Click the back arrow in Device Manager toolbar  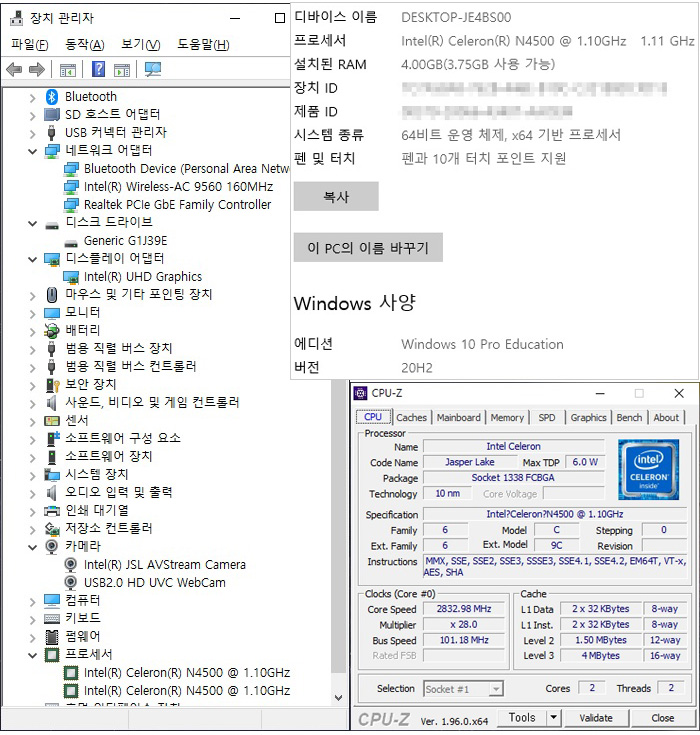tap(14, 70)
